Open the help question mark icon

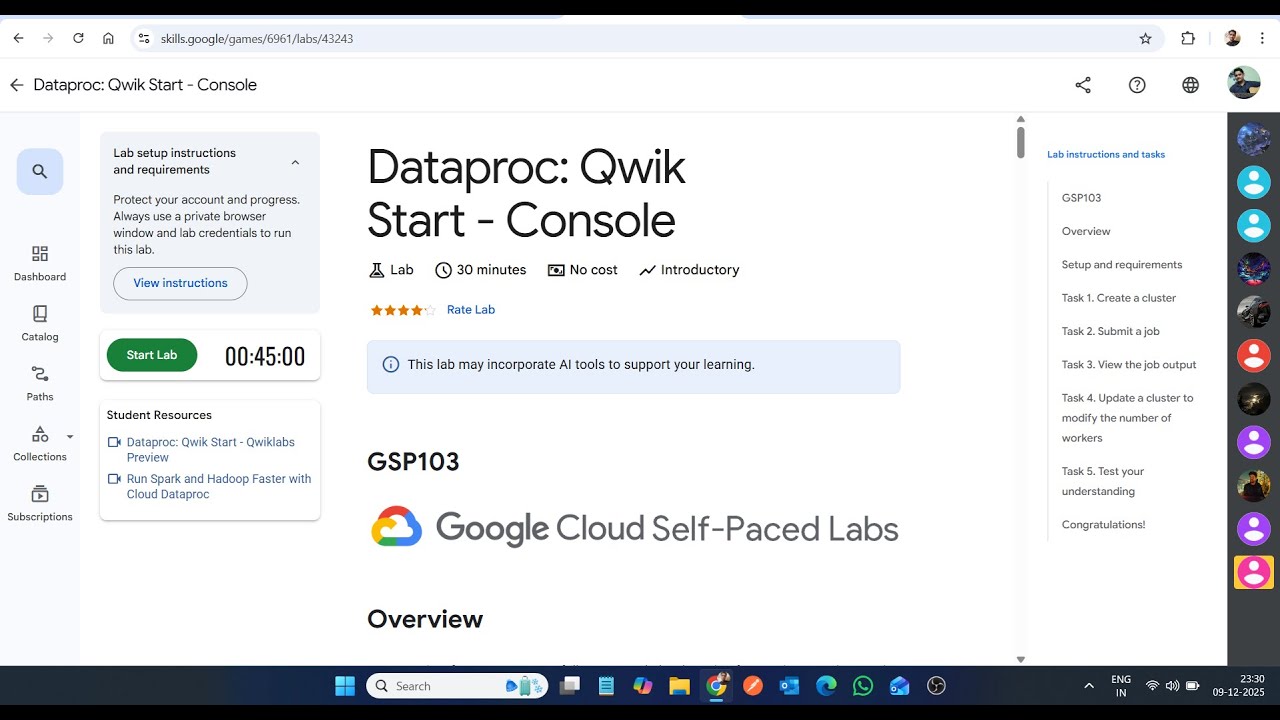click(x=1137, y=85)
